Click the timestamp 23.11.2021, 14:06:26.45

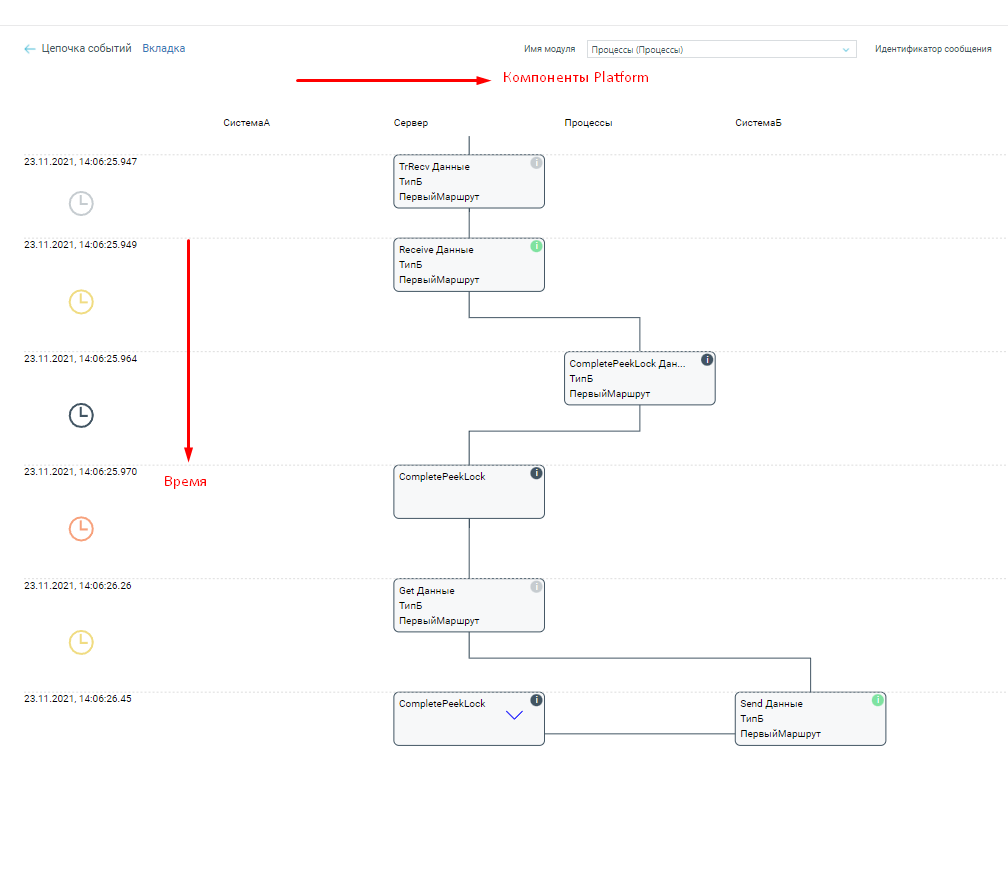click(78, 699)
